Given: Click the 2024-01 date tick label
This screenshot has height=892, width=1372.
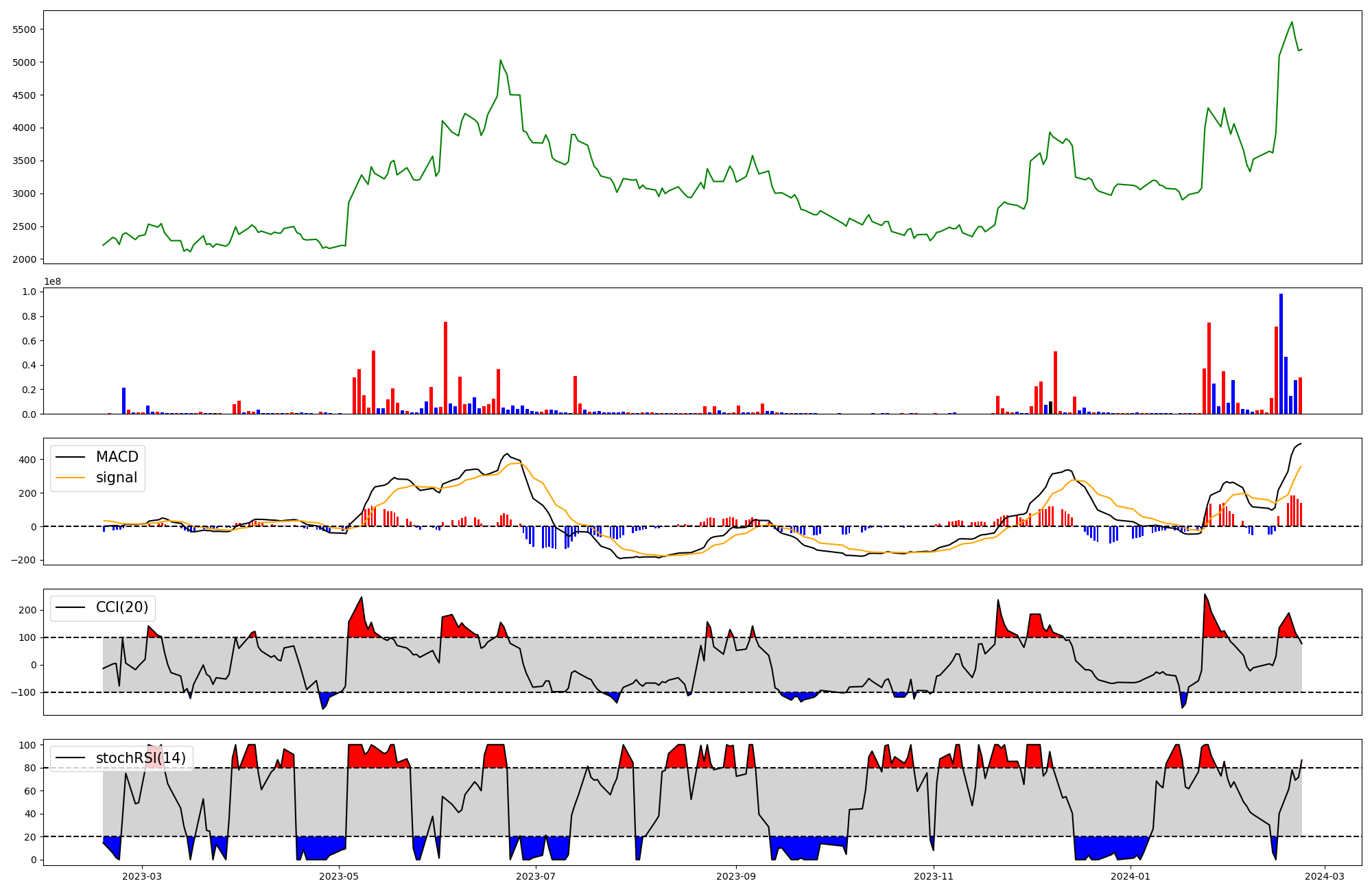Looking at the screenshot, I should (x=1130, y=876).
